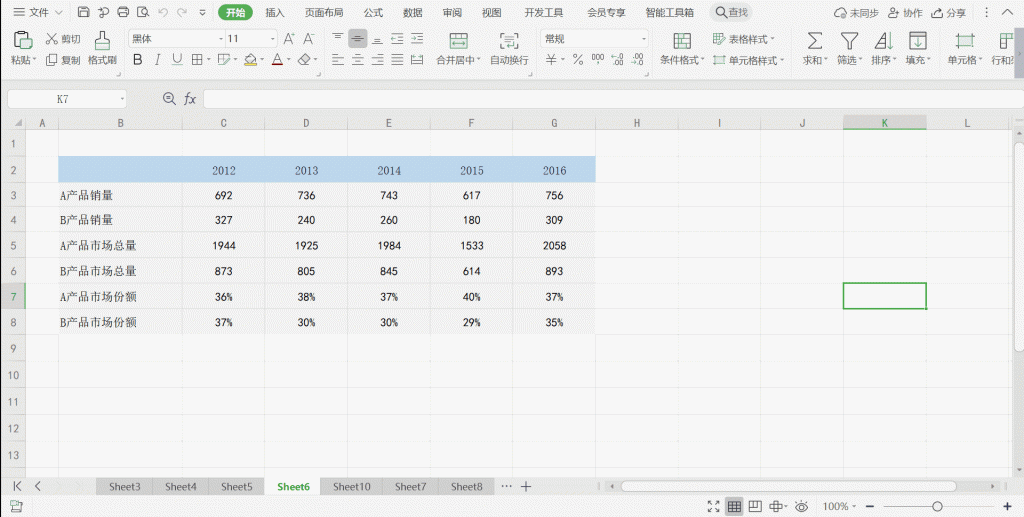The width and height of the screenshot is (1024, 517).
Task: Click in the formula bar input
Action: [613, 99]
